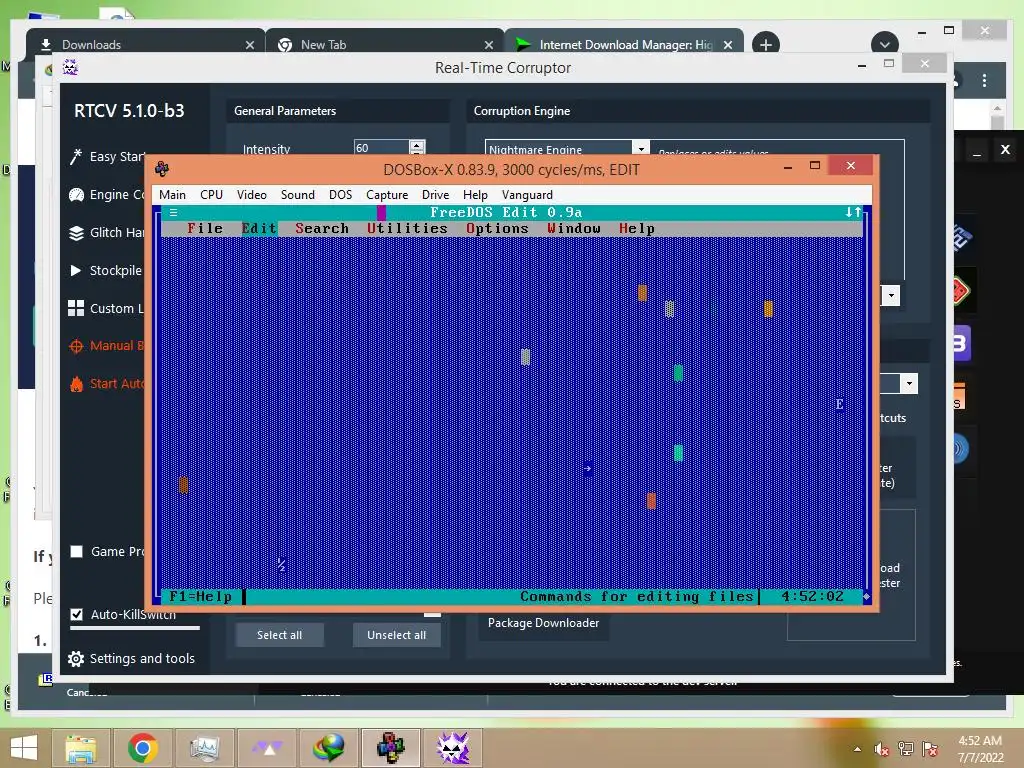Image resolution: width=1024 pixels, height=768 pixels.
Task: Click the Internet Download Manager taskbar icon
Action: [328, 748]
